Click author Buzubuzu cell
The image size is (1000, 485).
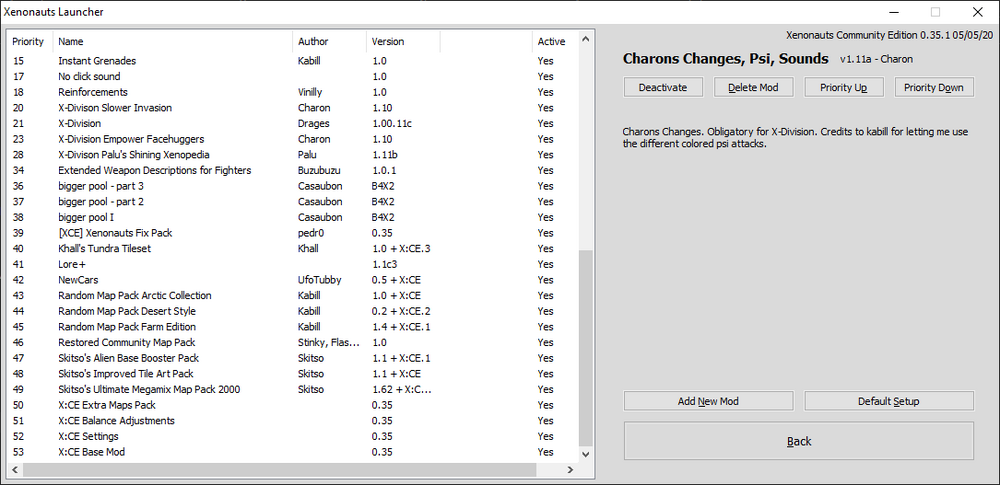tap(318, 170)
